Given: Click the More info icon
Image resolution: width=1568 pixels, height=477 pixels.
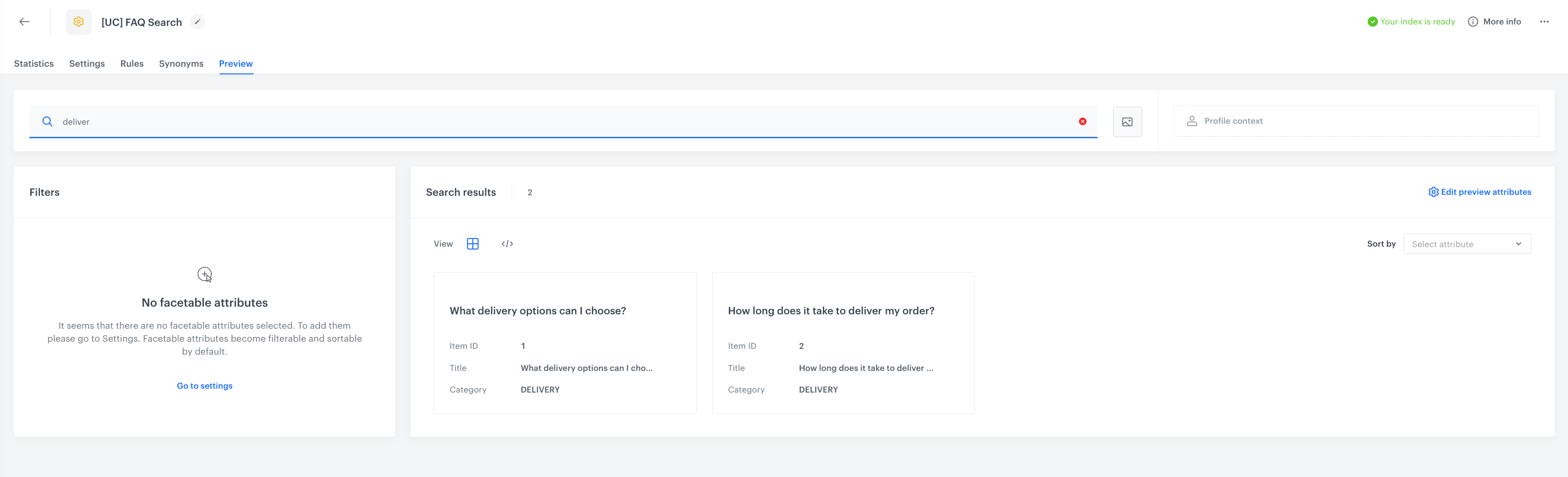Looking at the screenshot, I should [x=1473, y=22].
